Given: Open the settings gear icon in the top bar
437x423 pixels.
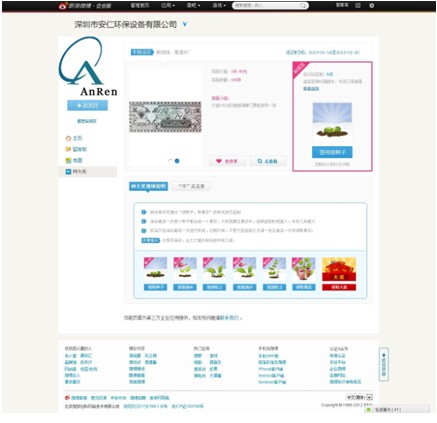Looking at the screenshot, I should (372, 6).
